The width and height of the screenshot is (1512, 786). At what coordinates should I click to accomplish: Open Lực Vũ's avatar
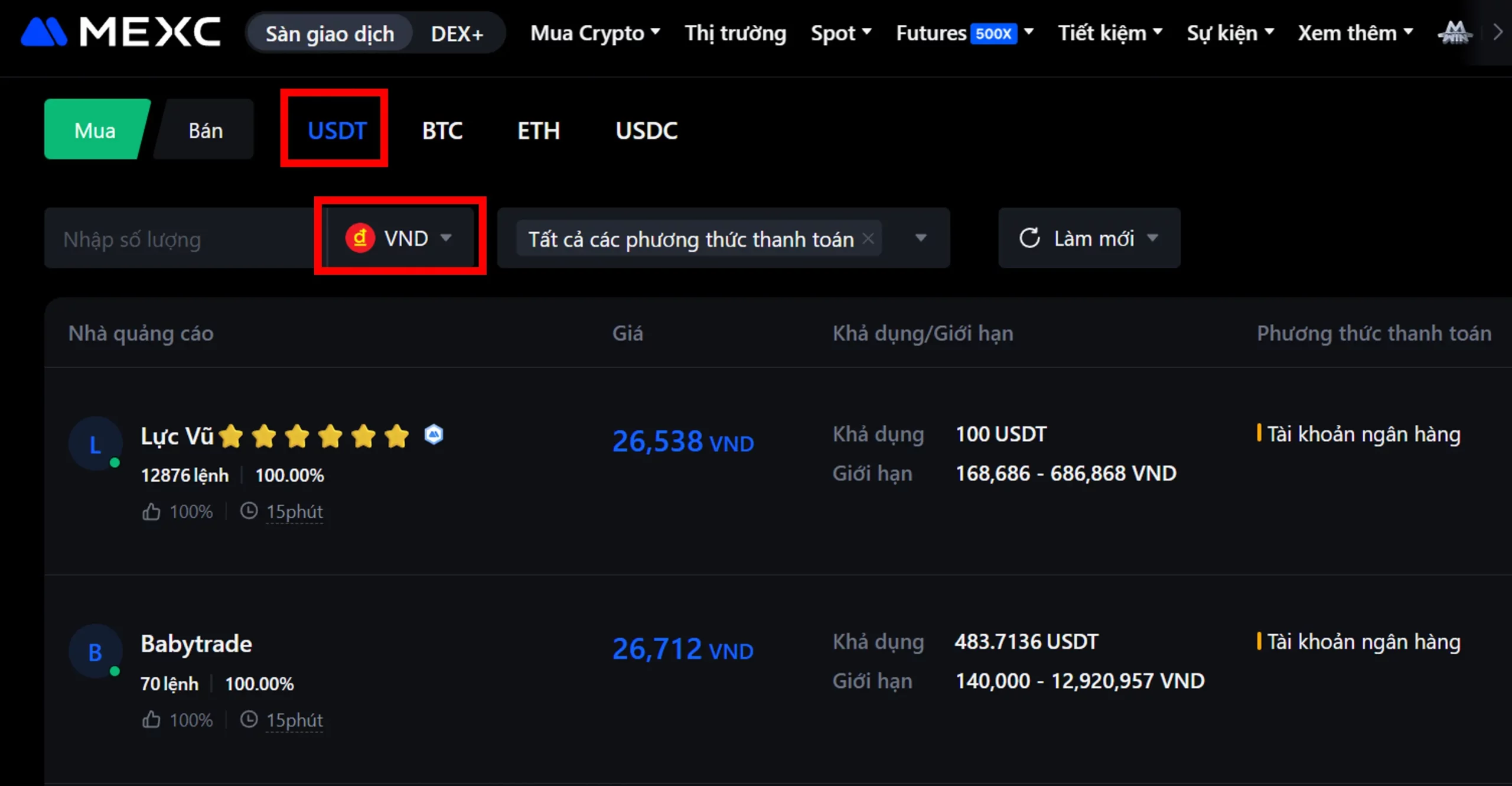tap(95, 444)
